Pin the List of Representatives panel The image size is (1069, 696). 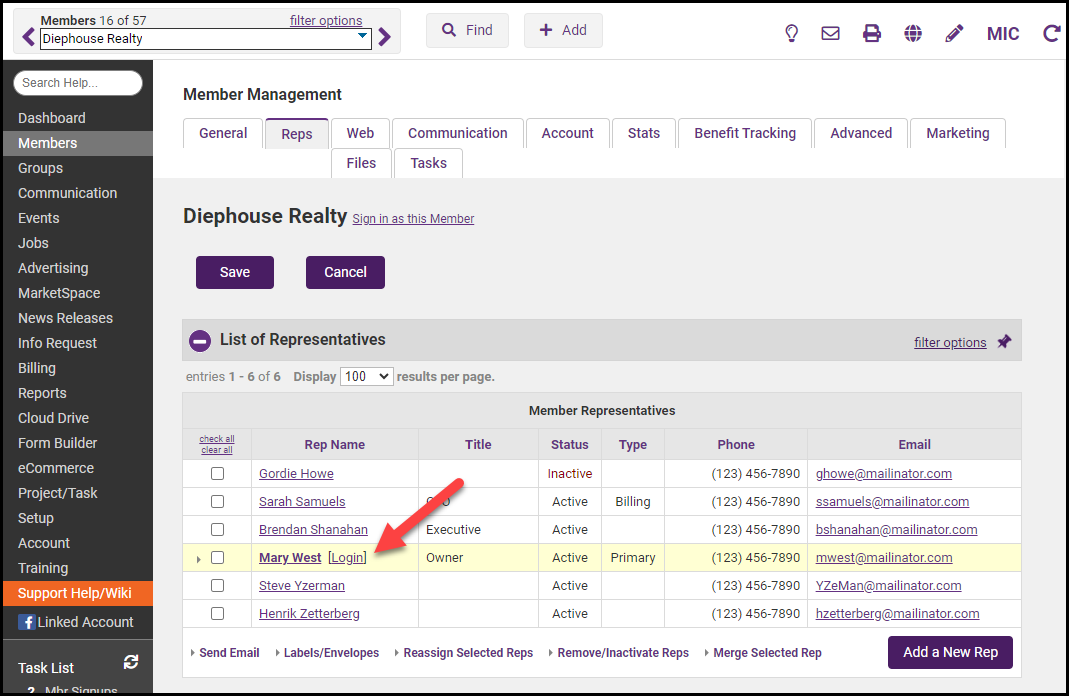pos(1004,342)
